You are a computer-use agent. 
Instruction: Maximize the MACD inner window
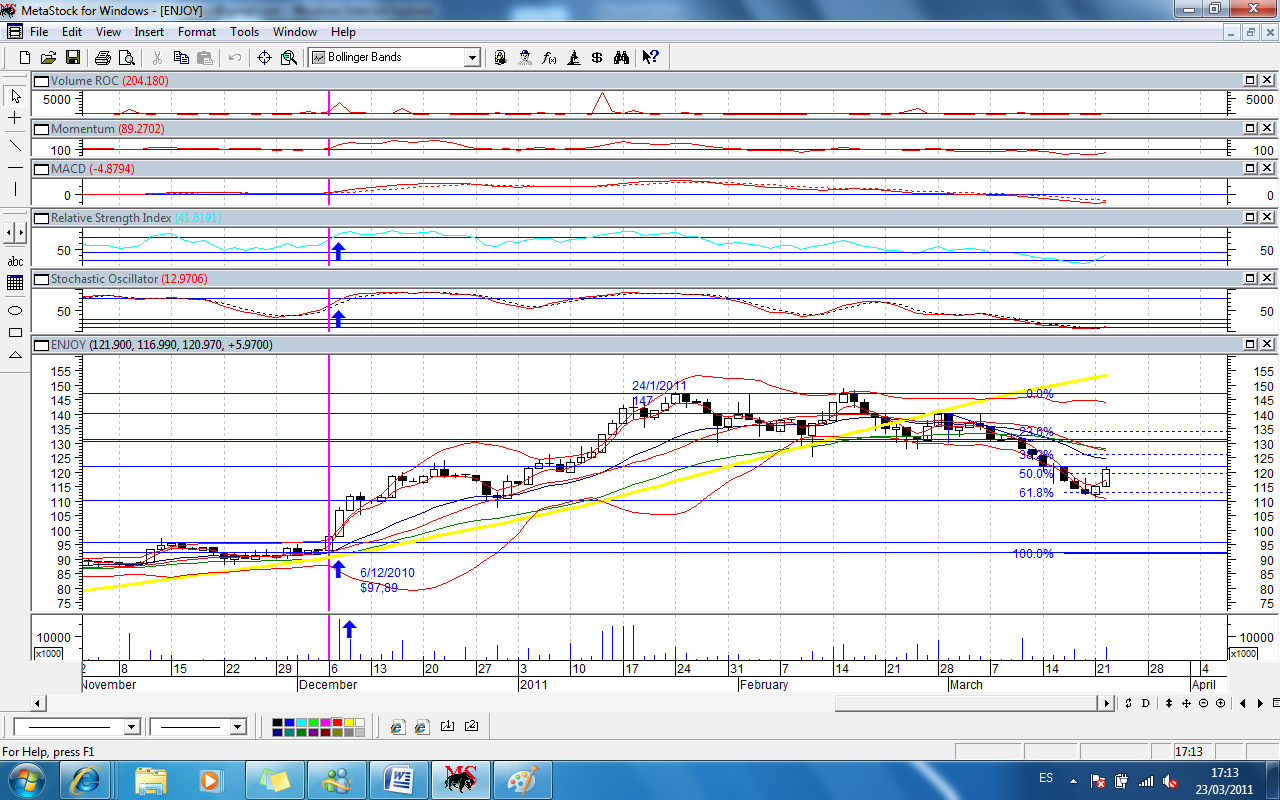coord(1250,169)
